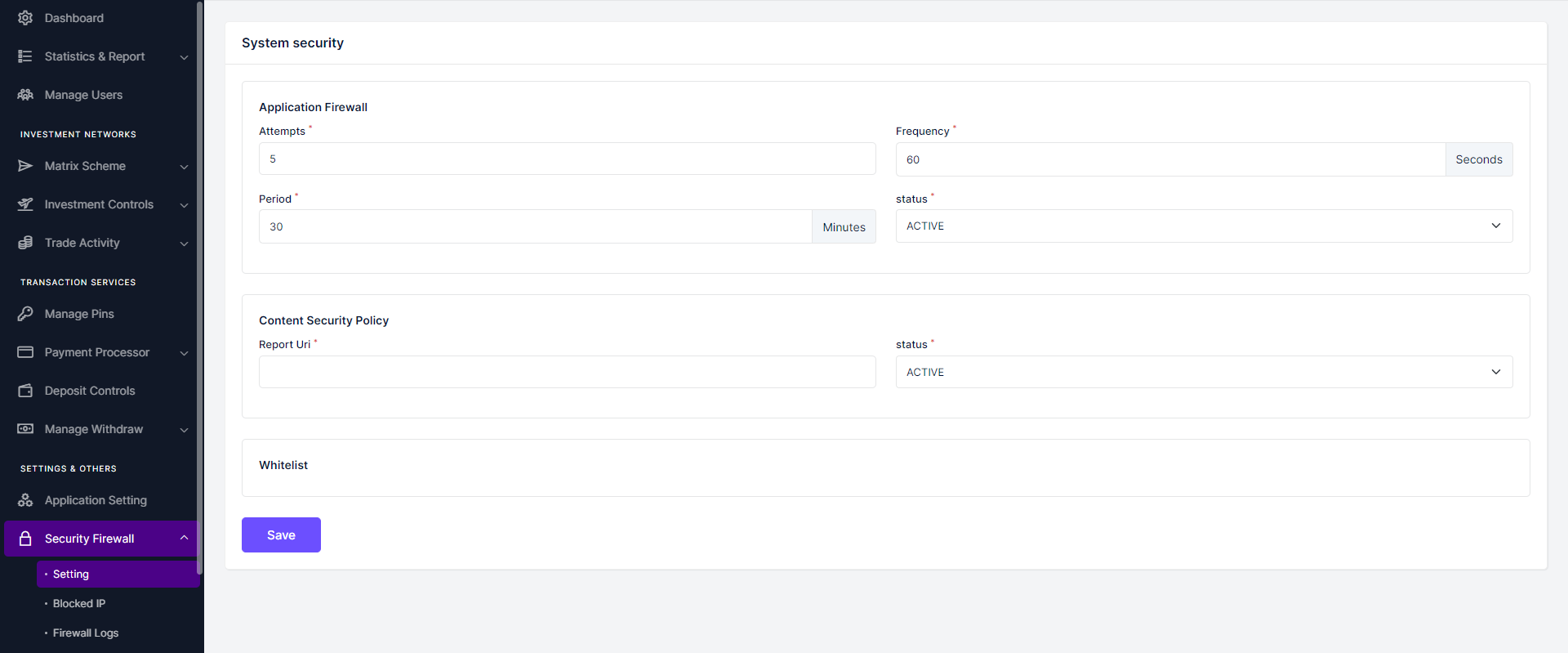Viewport: 1568px width, 653px height.
Task: Open Application Firewall status dropdown
Action: [1204, 226]
